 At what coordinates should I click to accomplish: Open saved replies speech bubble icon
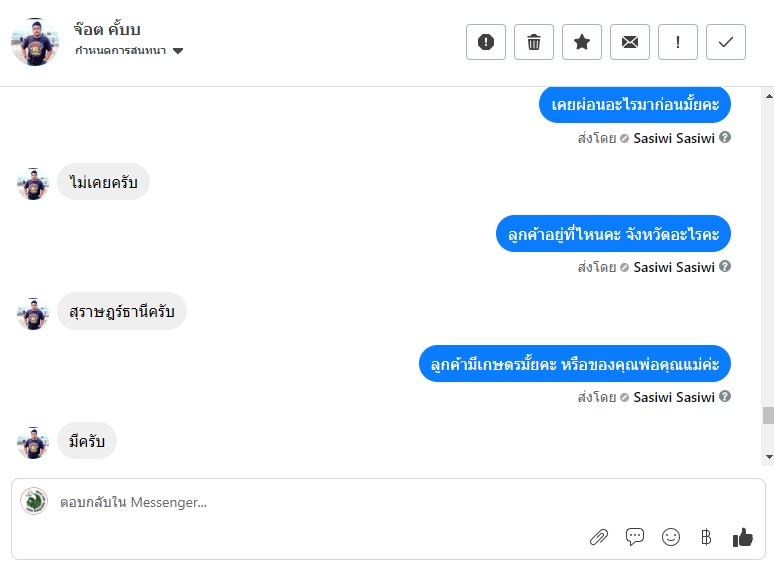pyautogui.click(x=635, y=537)
